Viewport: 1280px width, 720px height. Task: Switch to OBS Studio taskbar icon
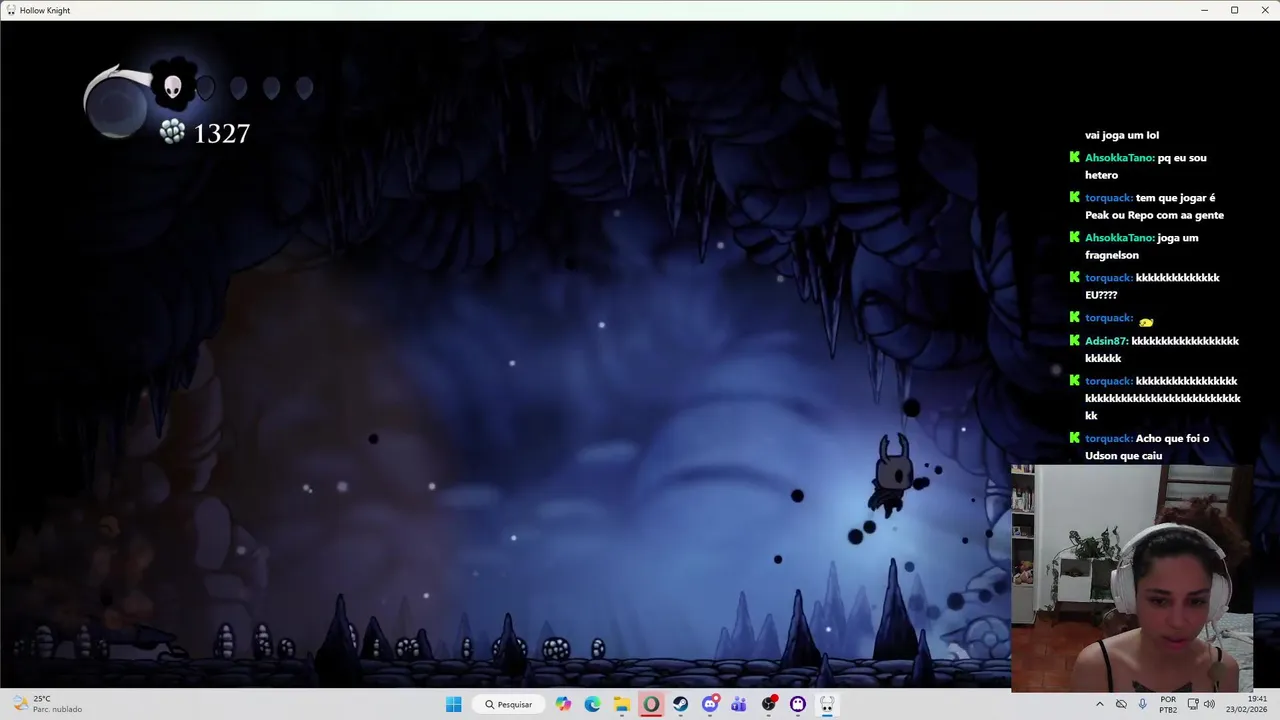[769, 704]
